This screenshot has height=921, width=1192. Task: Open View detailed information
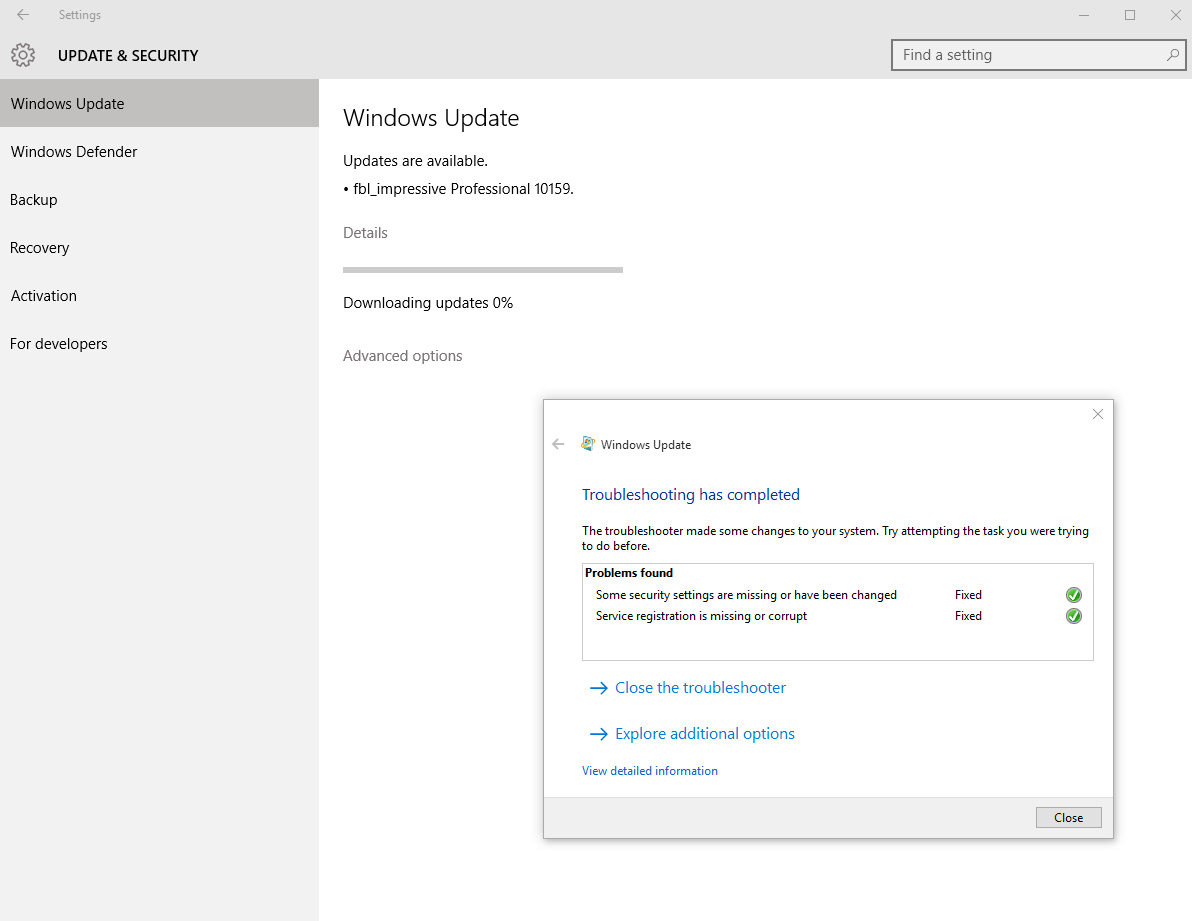click(x=650, y=771)
